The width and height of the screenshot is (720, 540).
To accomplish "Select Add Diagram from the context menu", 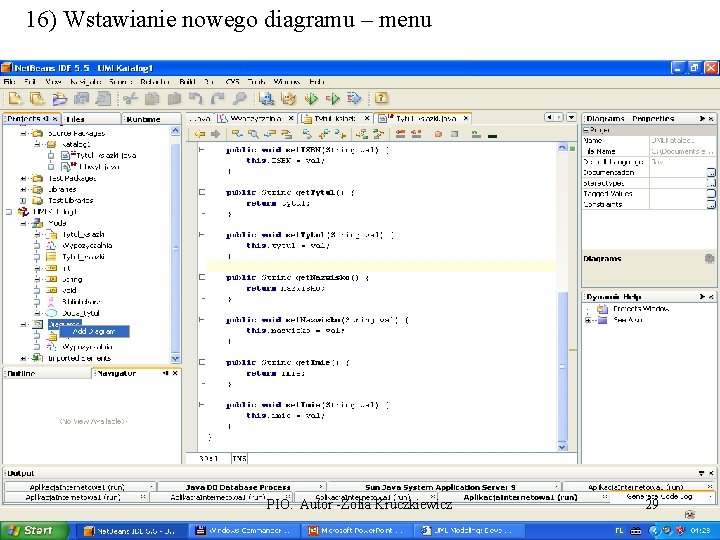I will point(94,331).
